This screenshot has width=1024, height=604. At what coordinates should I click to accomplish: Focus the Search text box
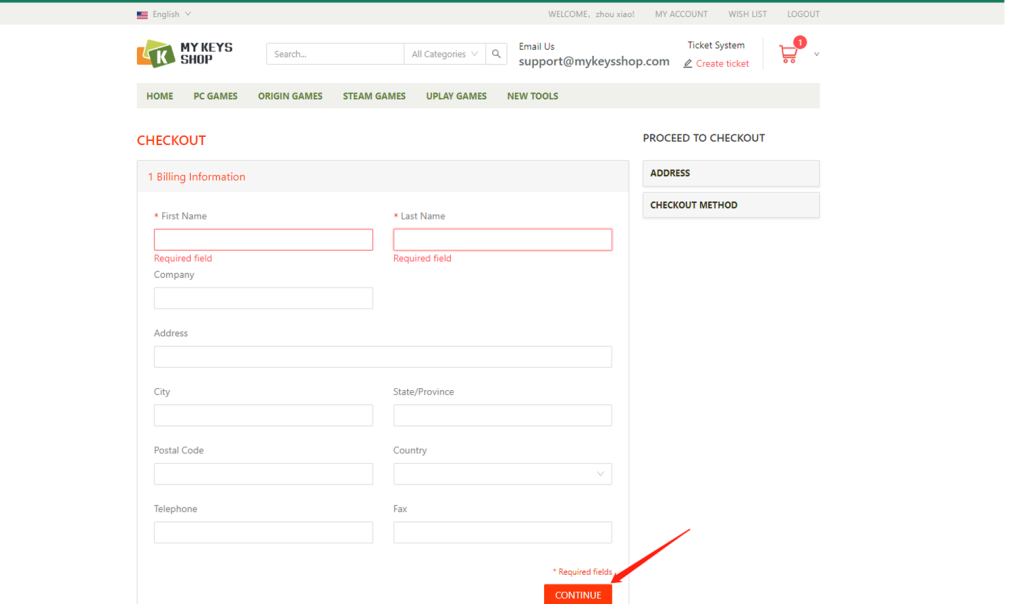click(335, 54)
